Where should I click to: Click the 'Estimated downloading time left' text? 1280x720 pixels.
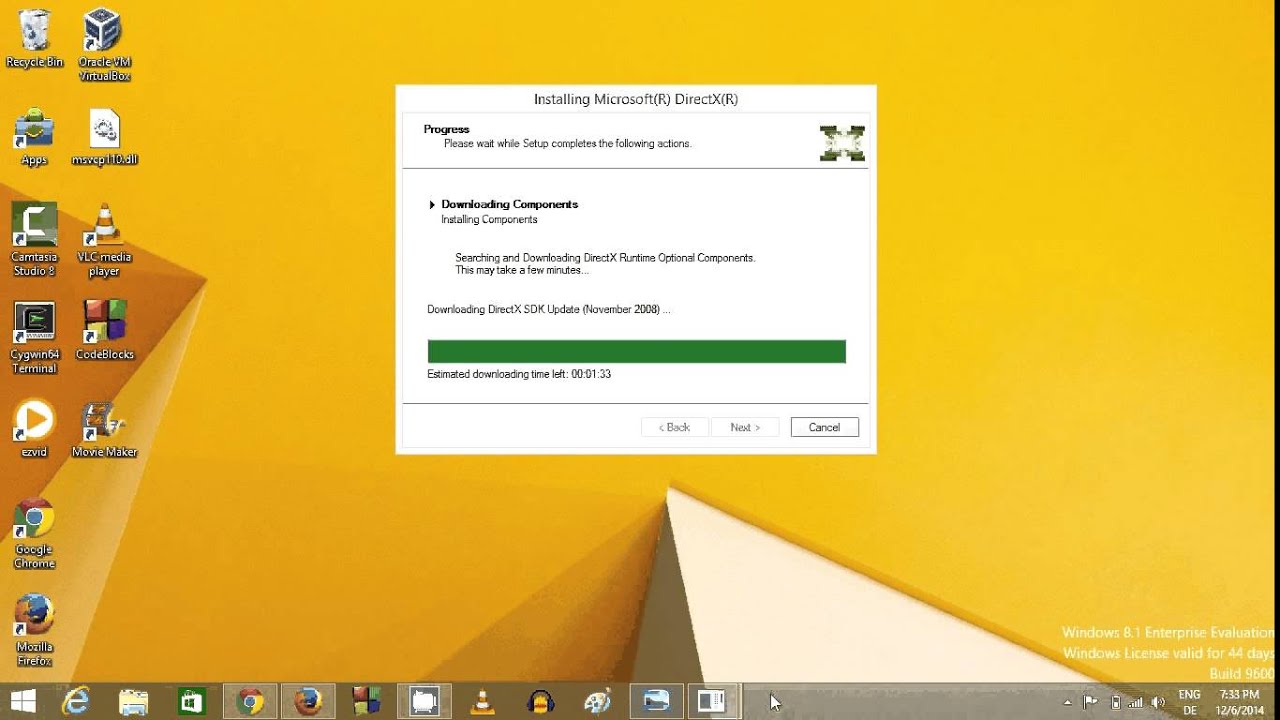[x=519, y=374]
